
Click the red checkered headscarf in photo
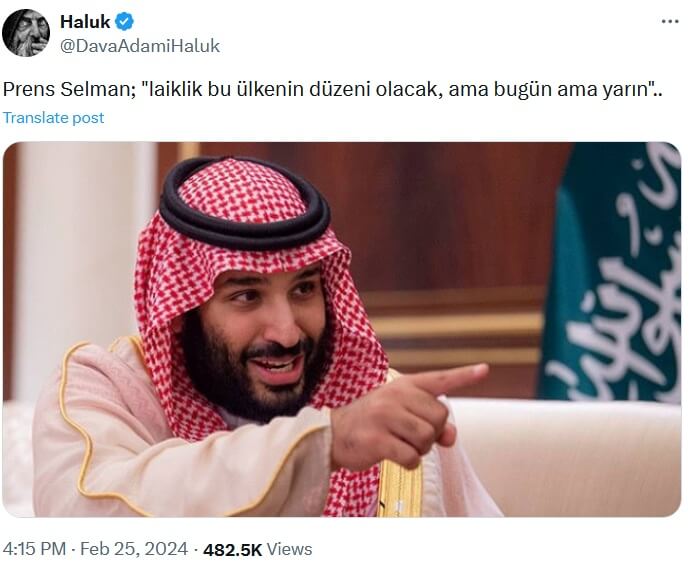[250, 200]
